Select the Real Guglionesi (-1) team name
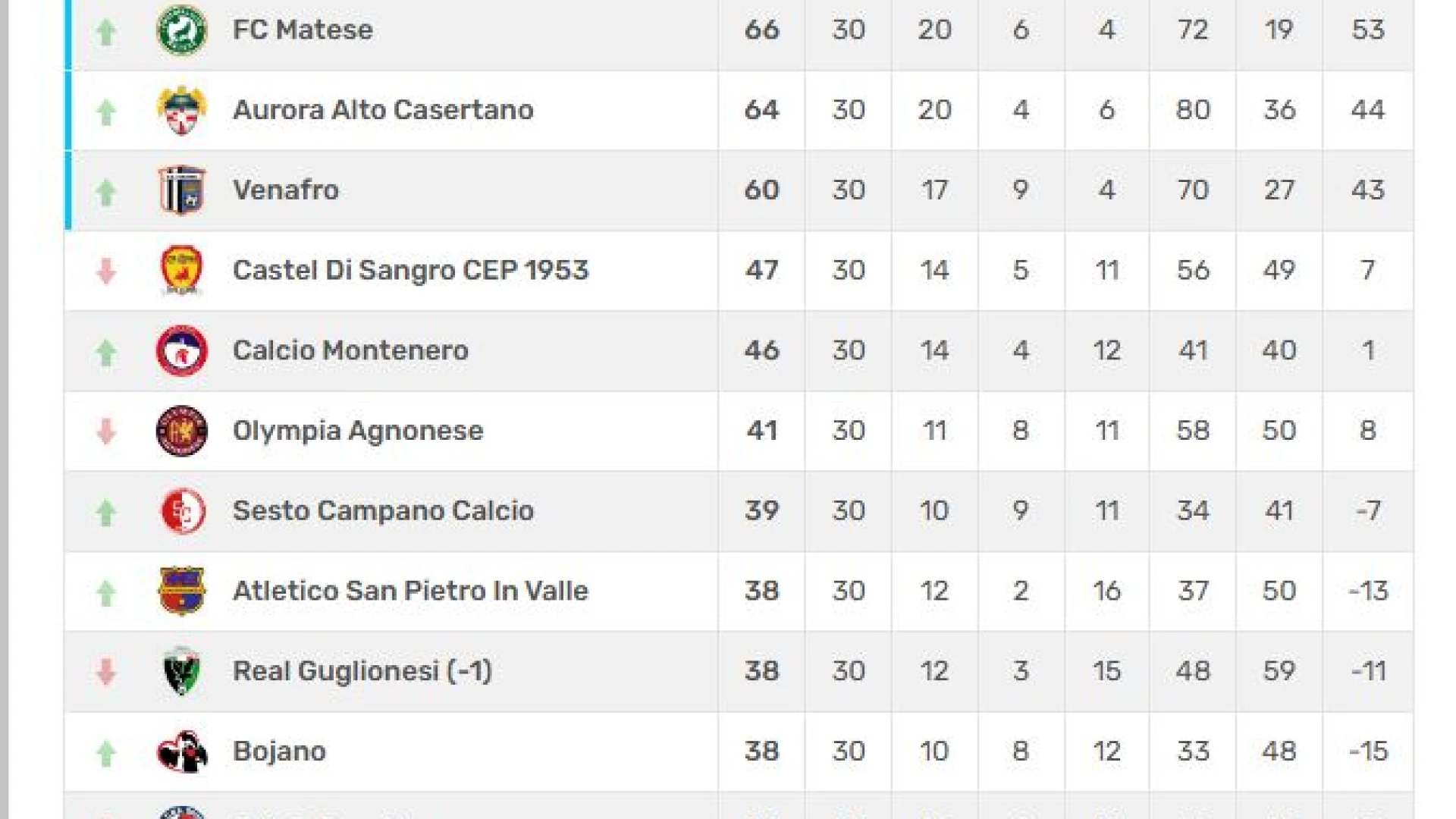Image resolution: width=1456 pixels, height=819 pixels. (x=362, y=671)
